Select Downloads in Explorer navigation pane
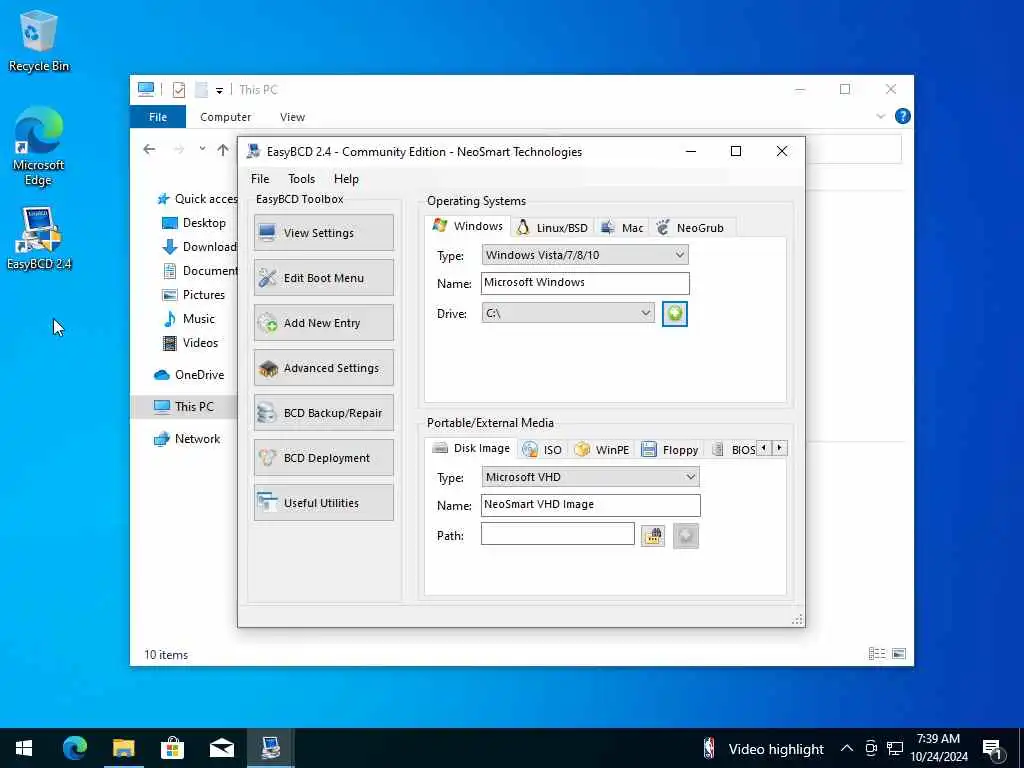The width and height of the screenshot is (1024, 768). coord(199,247)
